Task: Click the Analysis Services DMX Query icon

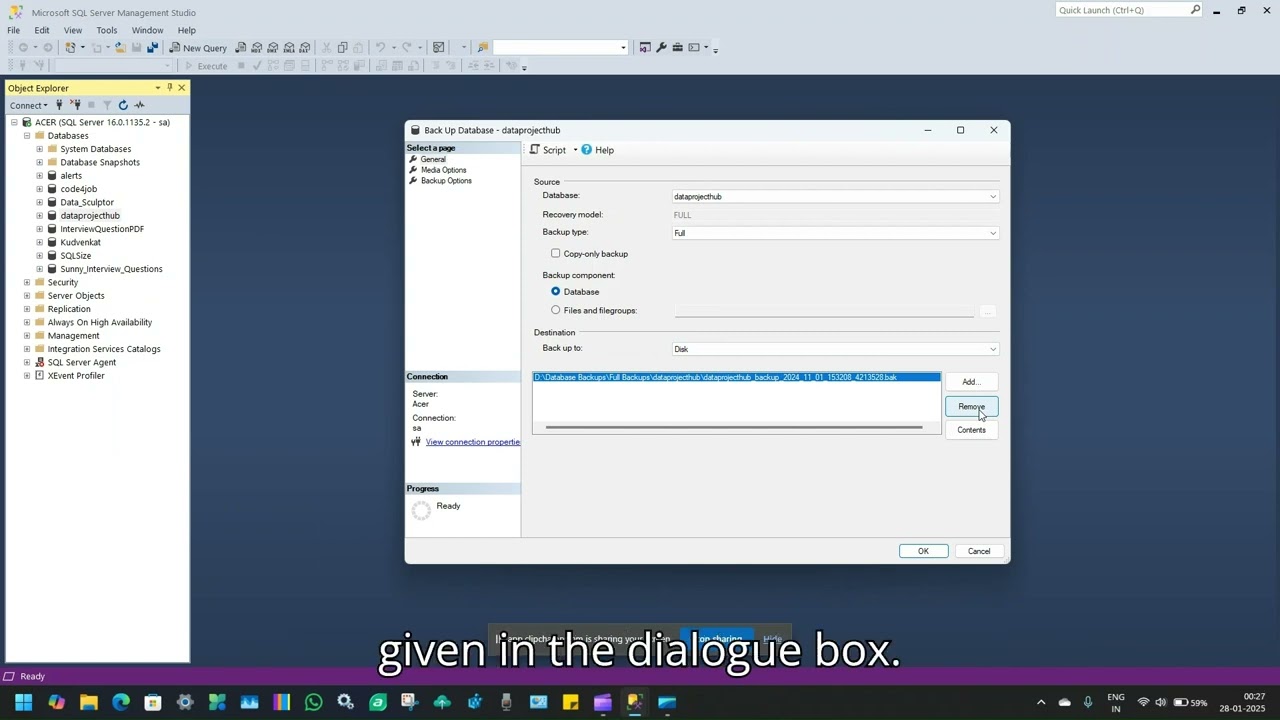Action: click(273, 47)
